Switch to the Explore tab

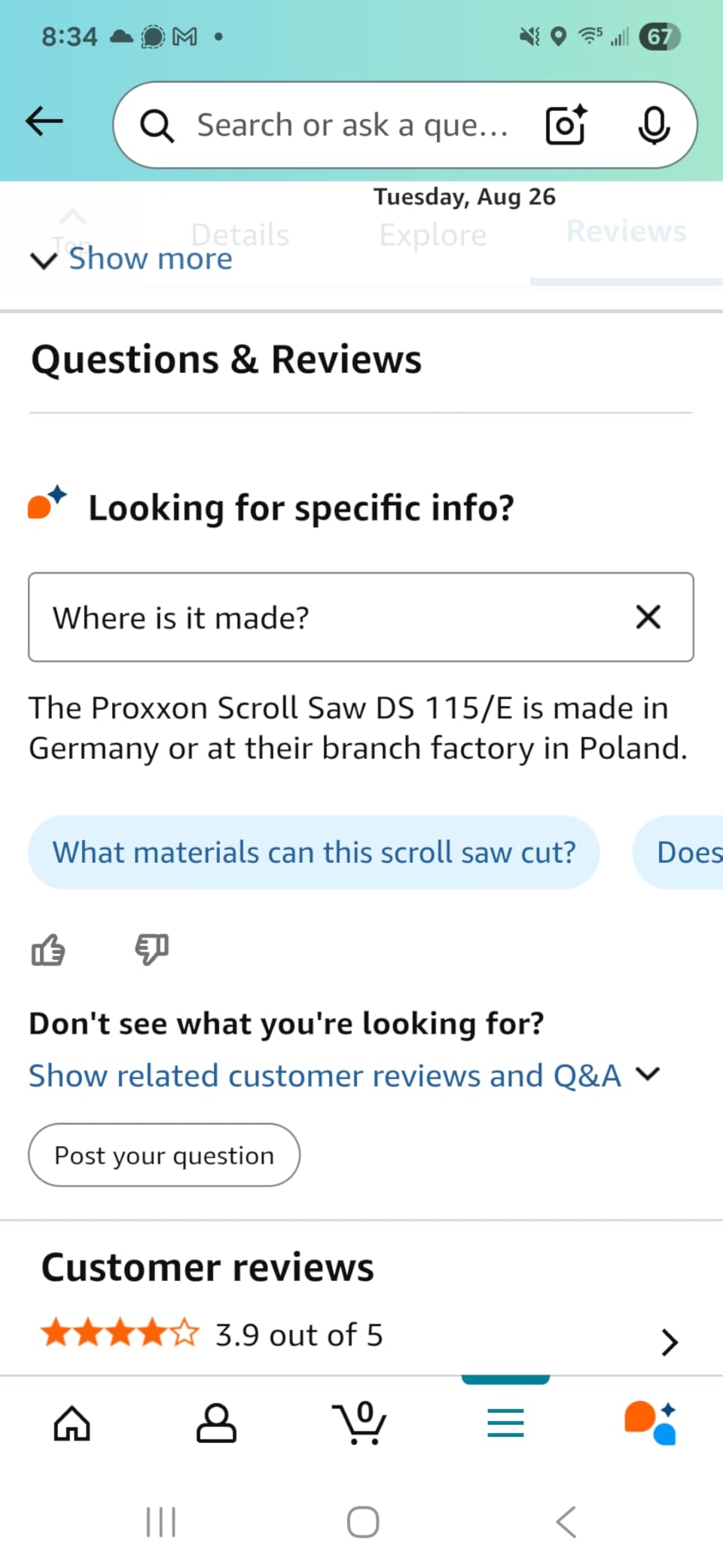point(432,234)
